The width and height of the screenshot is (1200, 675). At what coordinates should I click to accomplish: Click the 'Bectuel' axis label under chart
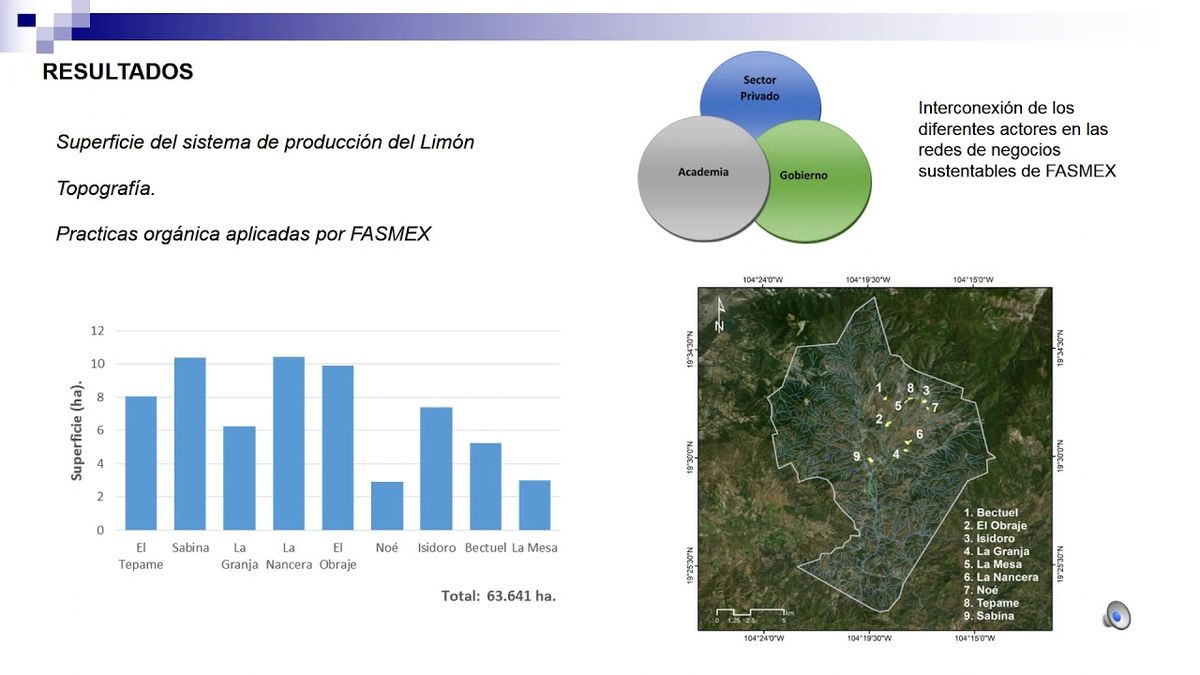tap(485, 548)
